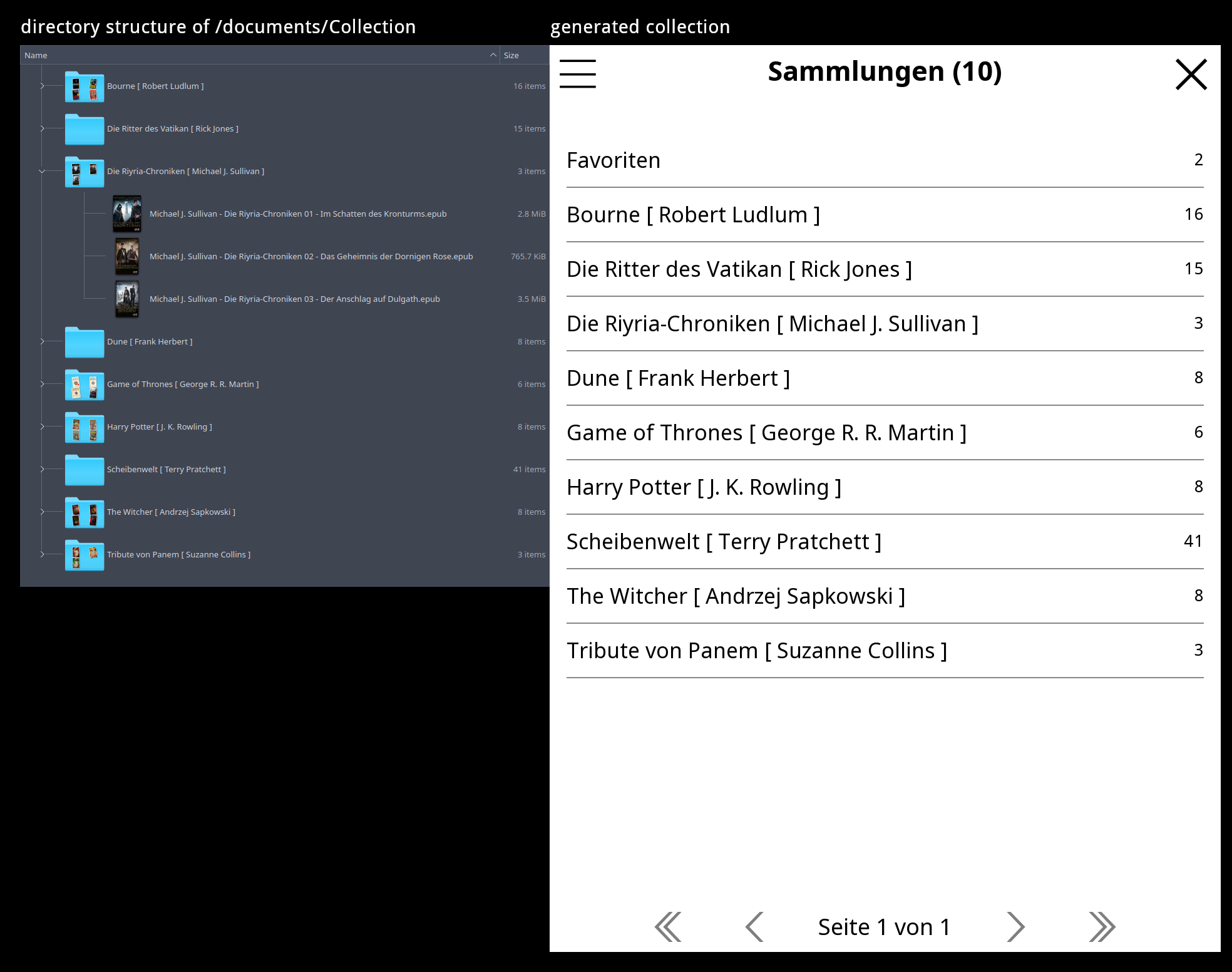Select the Tribute von Panem folder icon
The image size is (1232, 972).
(85, 555)
